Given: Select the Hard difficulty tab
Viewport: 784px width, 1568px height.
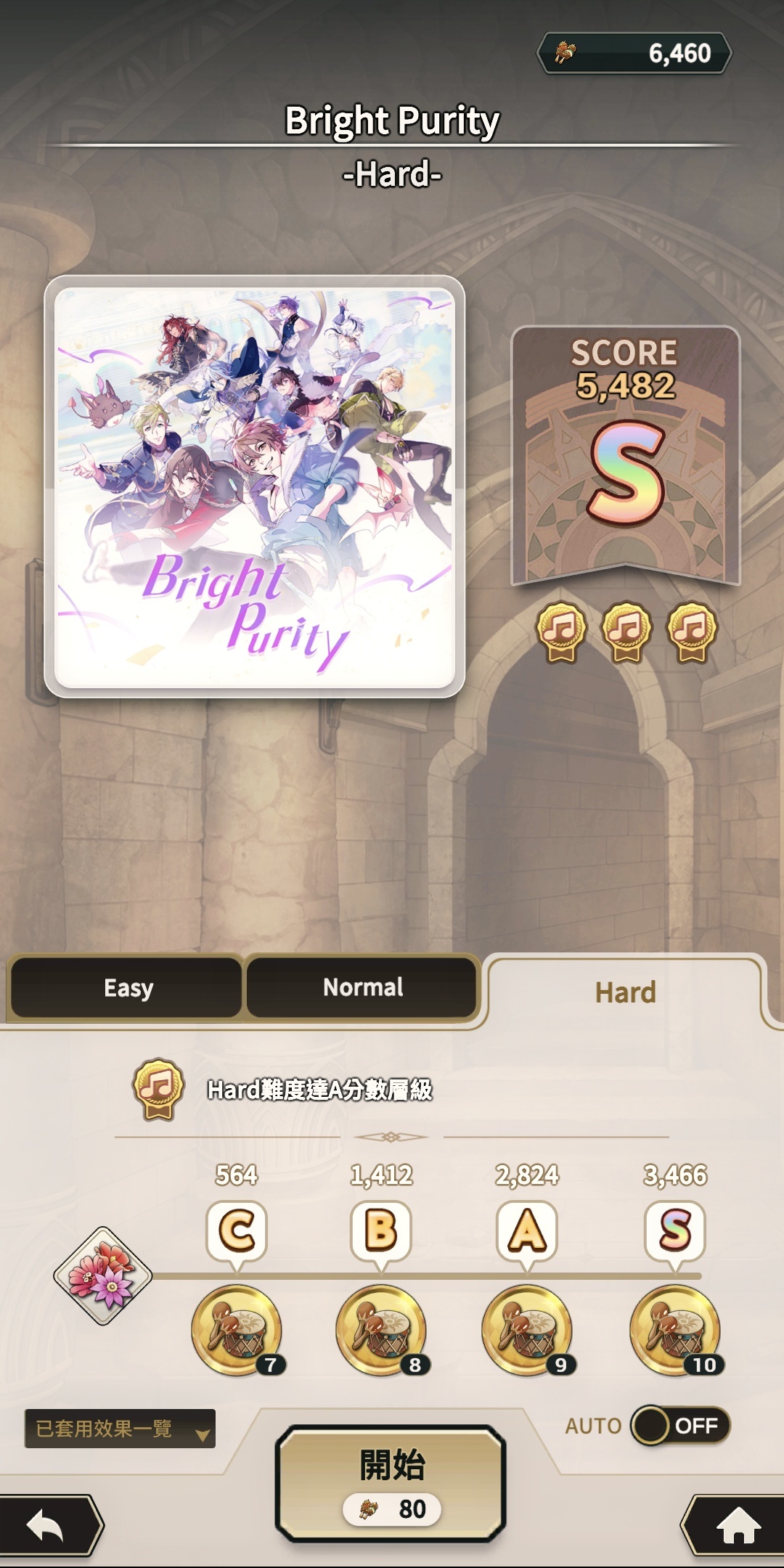Looking at the screenshot, I should point(626,992).
